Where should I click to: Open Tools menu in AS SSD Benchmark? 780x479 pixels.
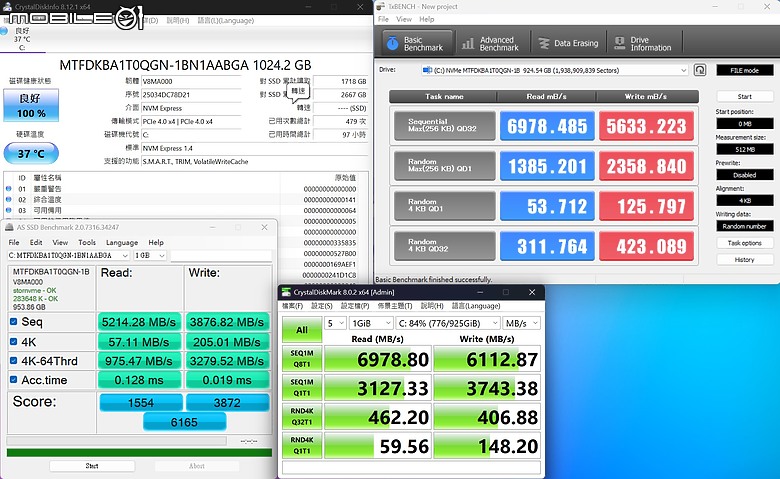[87, 242]
